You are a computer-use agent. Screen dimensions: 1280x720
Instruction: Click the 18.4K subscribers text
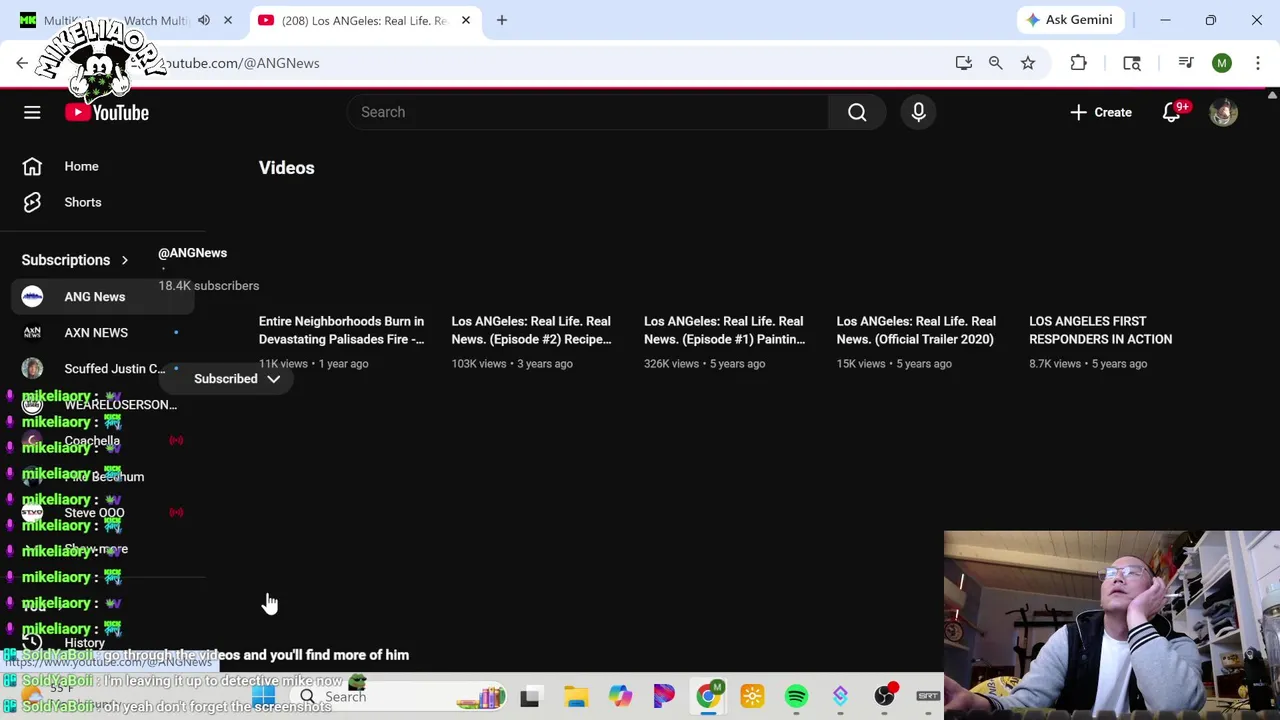point(209,286)
